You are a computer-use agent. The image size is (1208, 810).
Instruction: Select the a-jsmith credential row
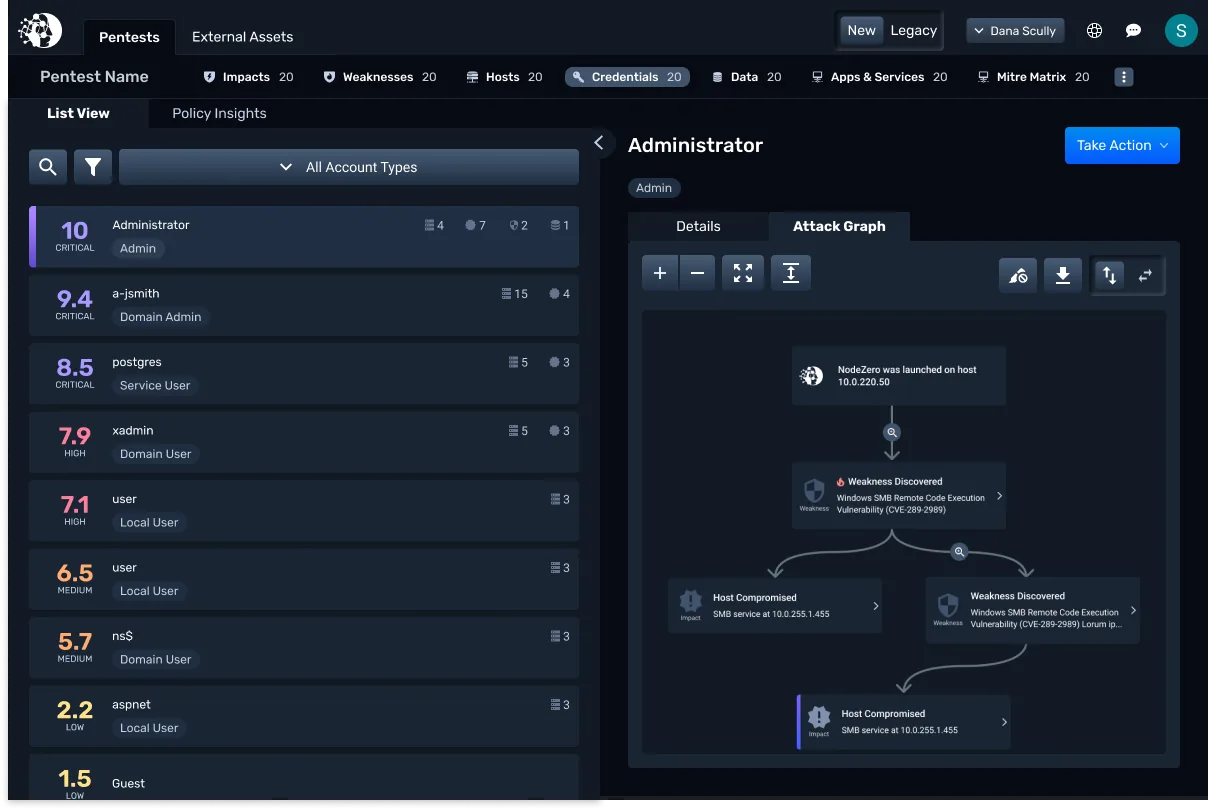[x=304, y=305]
